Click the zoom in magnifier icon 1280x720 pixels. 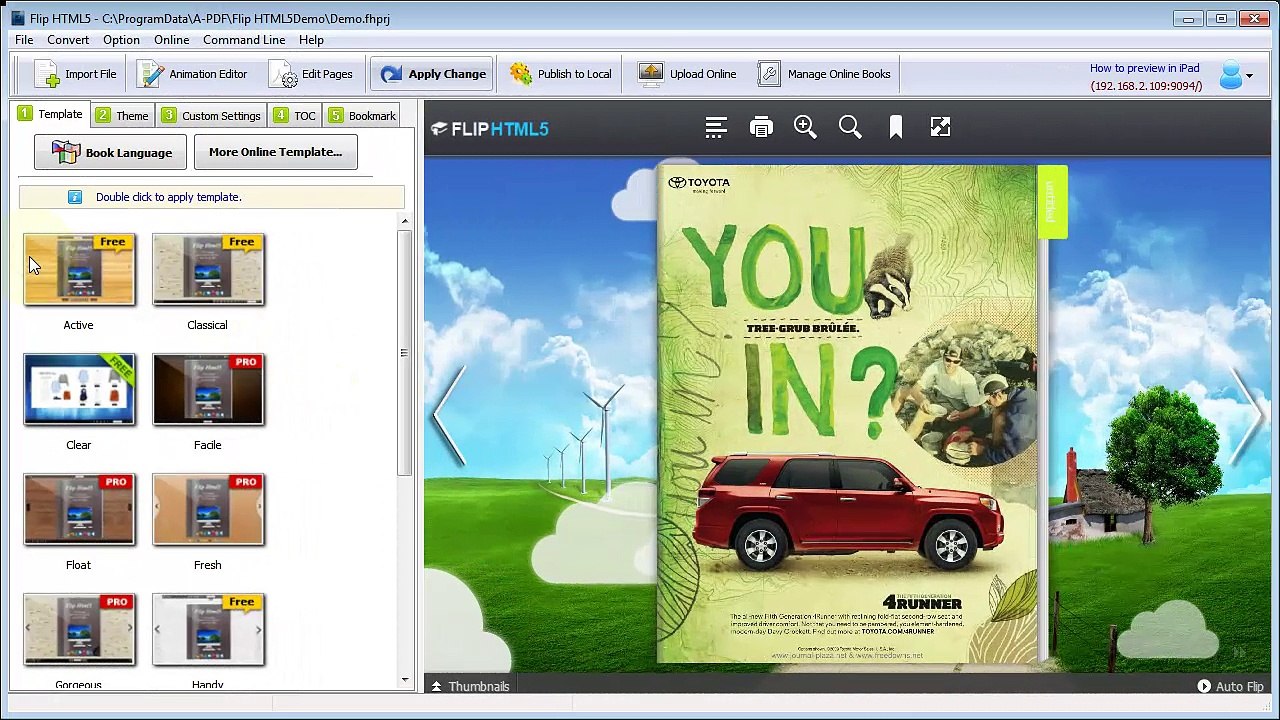pos(805,127)
